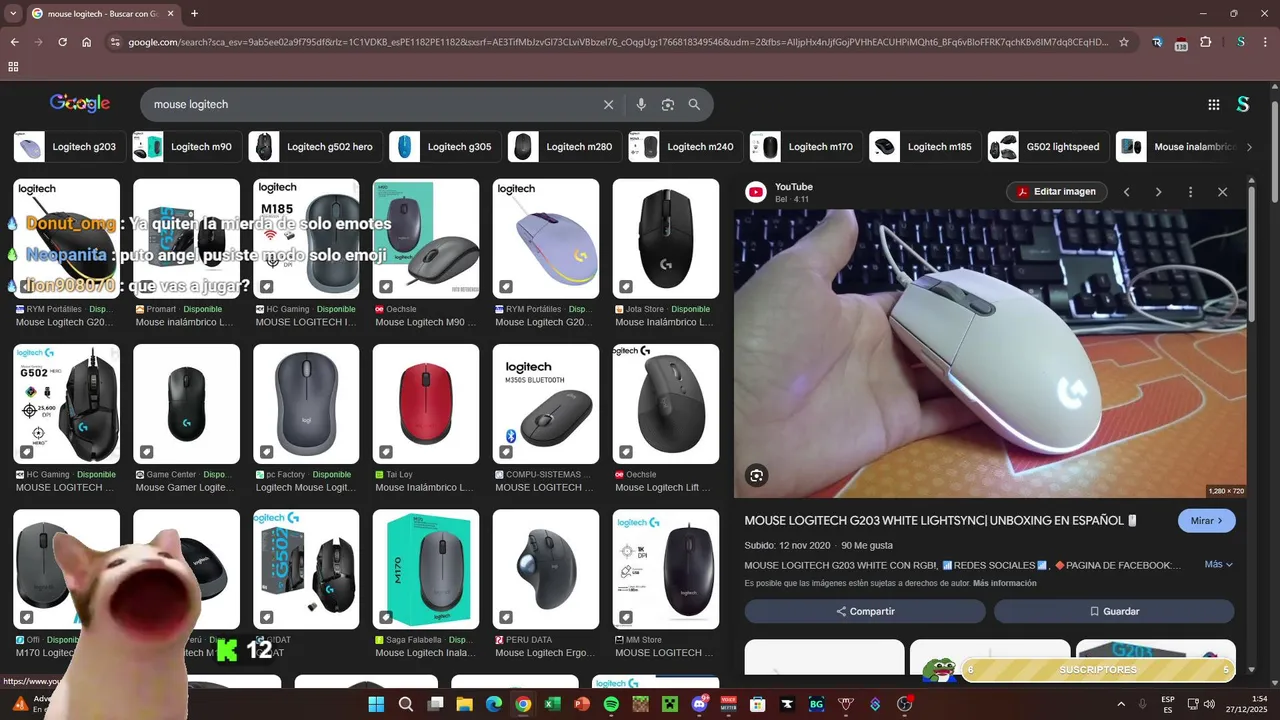
Task: Open Discord from taskbar
Action: click(x=699, y=704)
